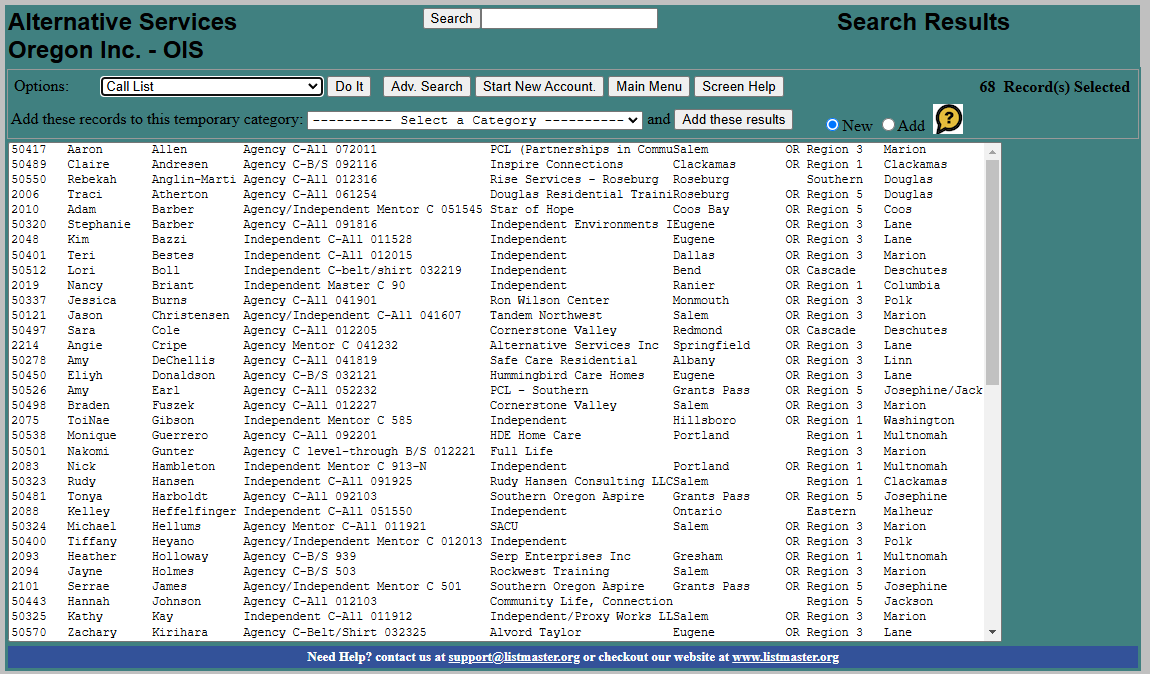Click the results list scroll up arrow

[992, 152]
